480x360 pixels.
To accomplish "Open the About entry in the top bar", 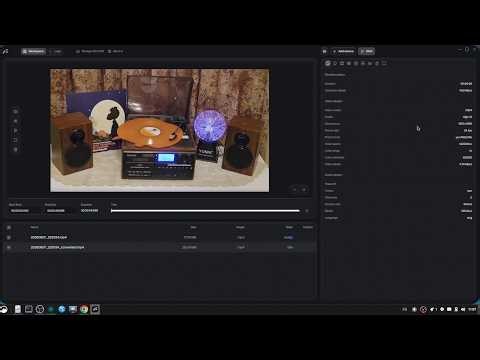I will (x=116, y=51).
